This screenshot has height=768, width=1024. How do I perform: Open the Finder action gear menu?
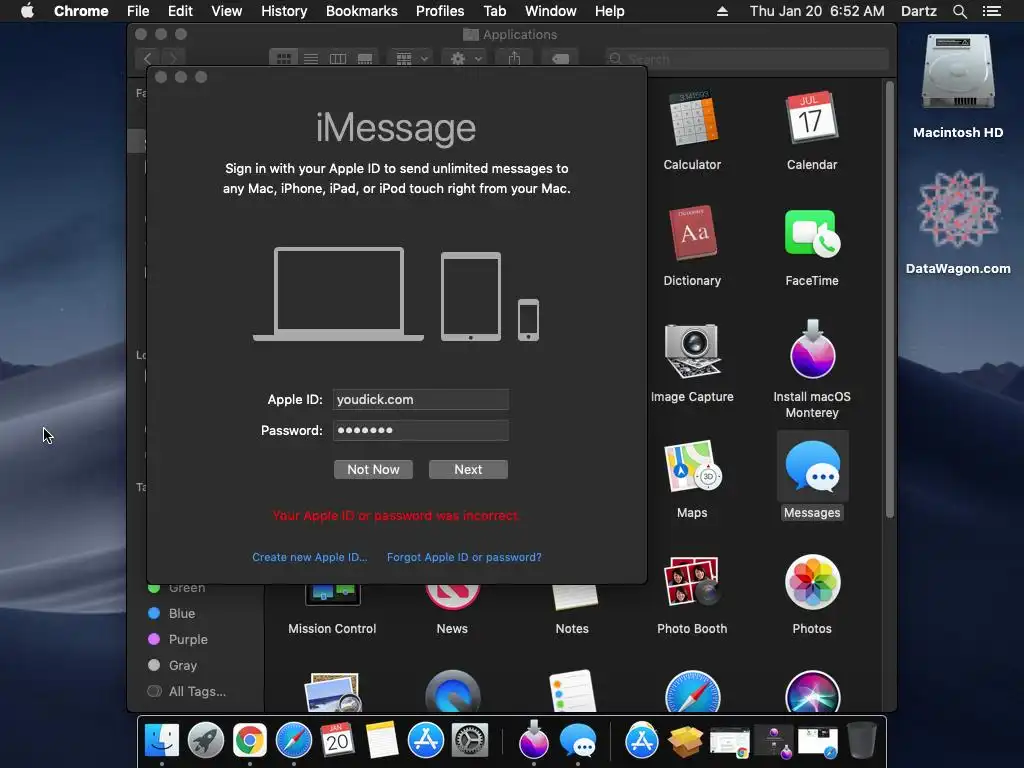click(466, 59)
